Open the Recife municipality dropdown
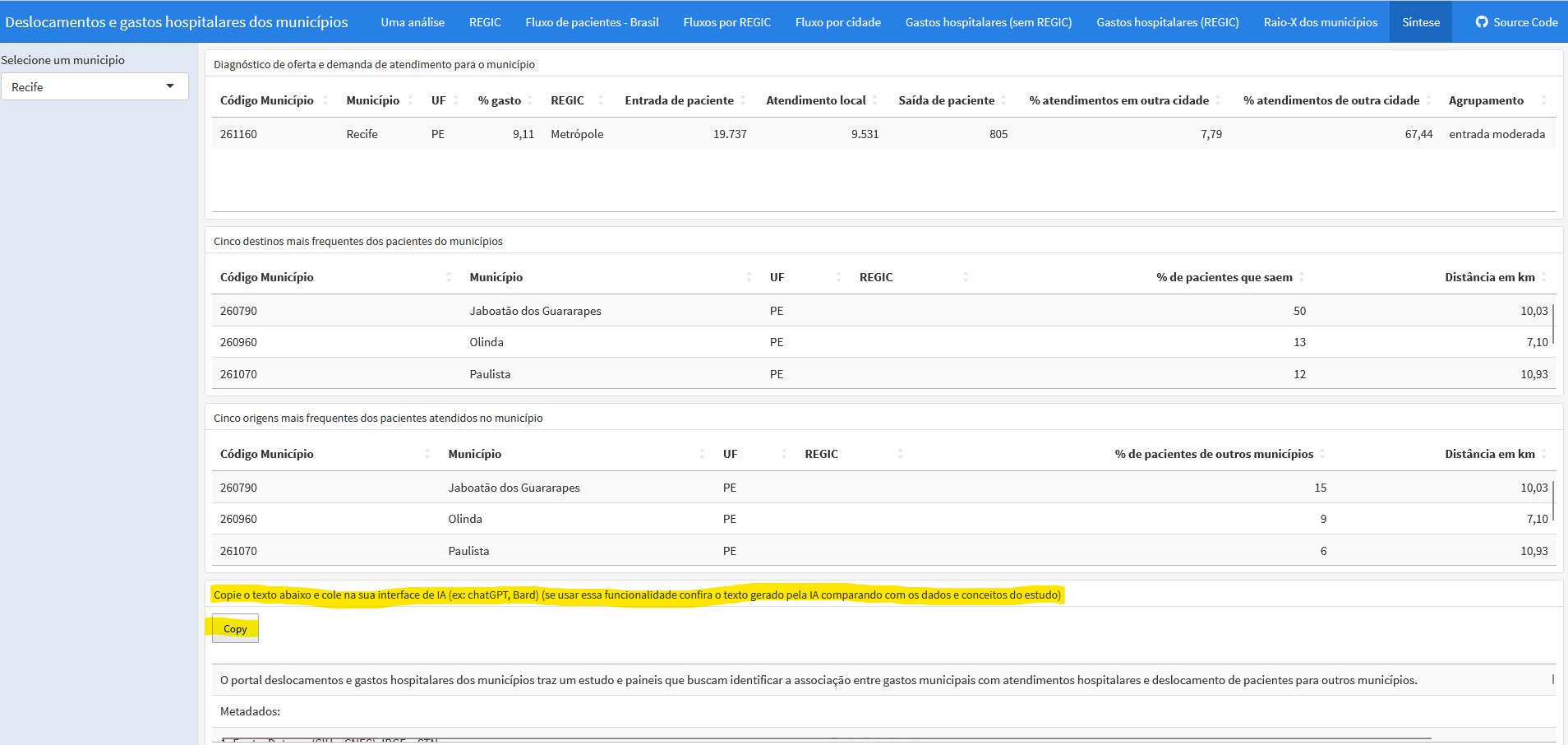 95,86
